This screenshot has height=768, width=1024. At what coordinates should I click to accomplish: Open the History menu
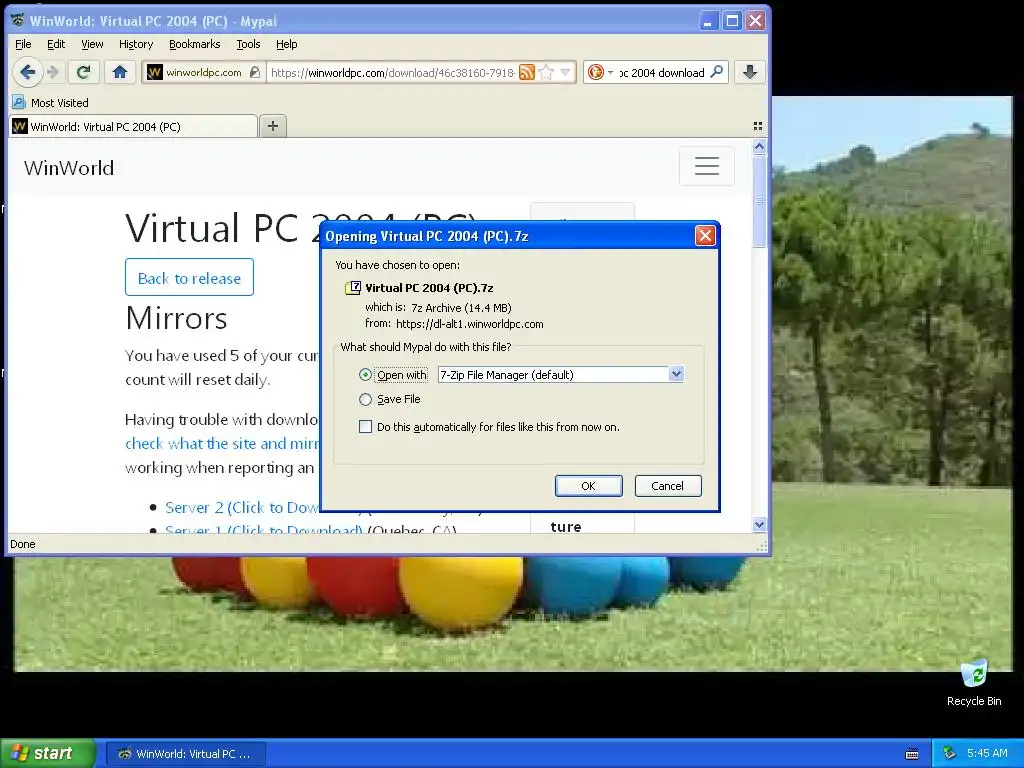(136, 44)
